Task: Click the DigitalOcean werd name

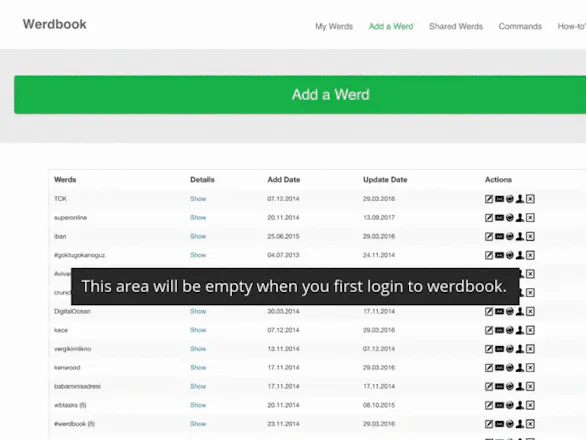Action: pos(72,311)
